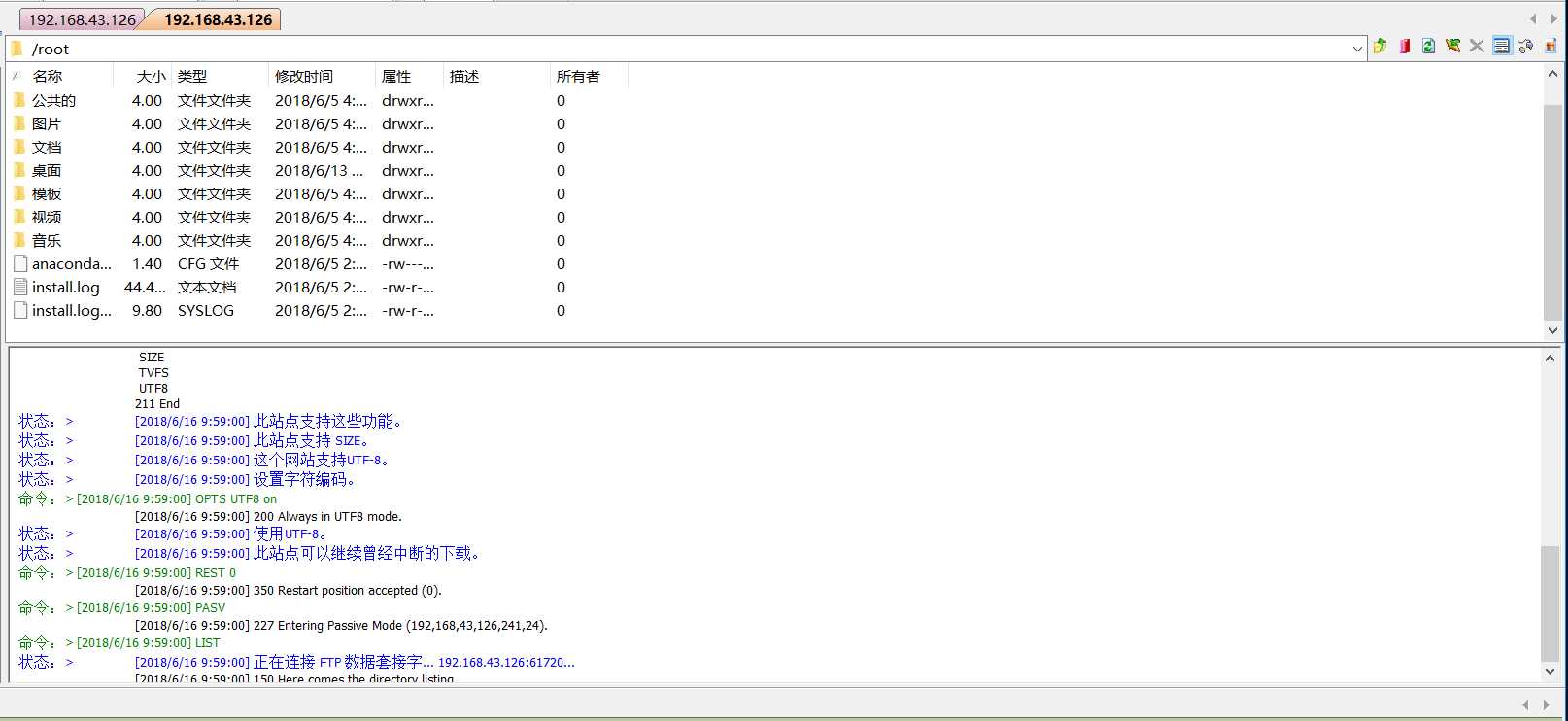
Task: Click the TVFS log line
Action: coord(153,372)
